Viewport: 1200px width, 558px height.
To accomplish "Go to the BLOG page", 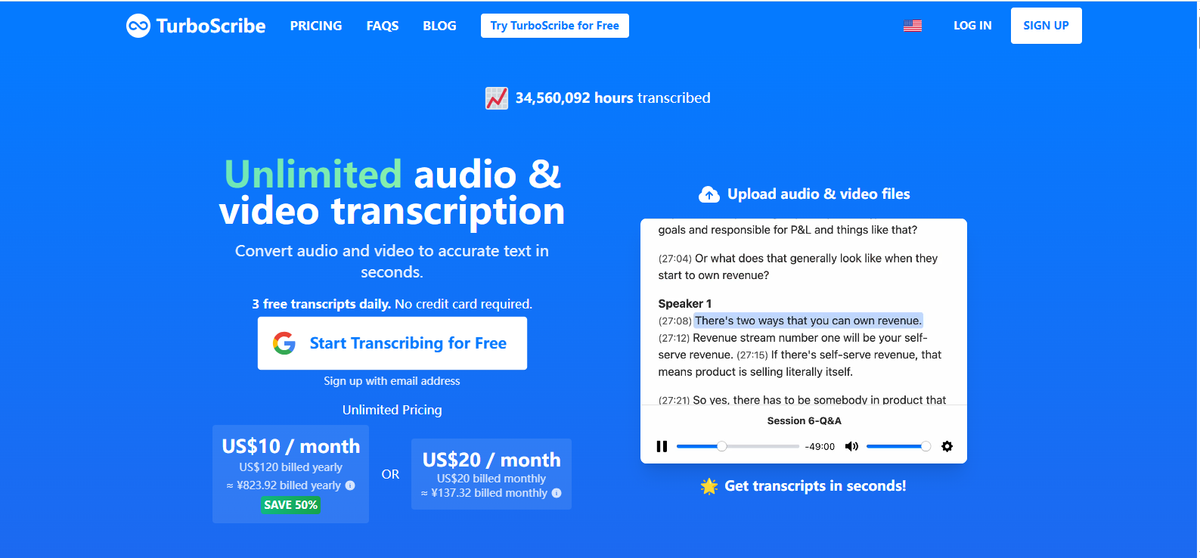I will [439, 26].
